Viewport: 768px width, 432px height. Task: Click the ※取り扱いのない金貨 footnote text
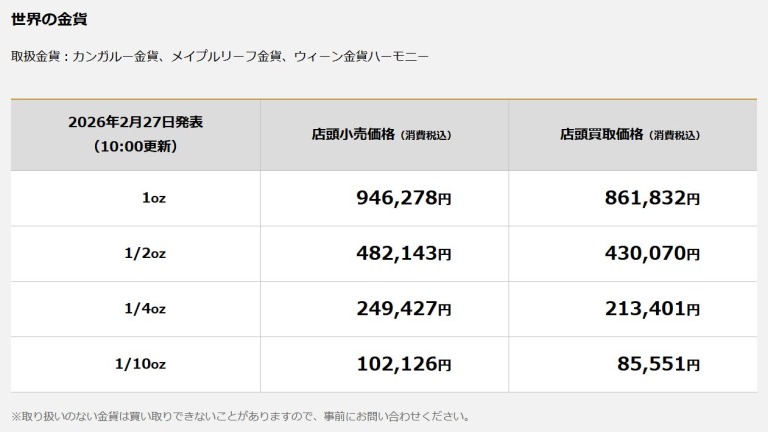[x=240, y=416]
